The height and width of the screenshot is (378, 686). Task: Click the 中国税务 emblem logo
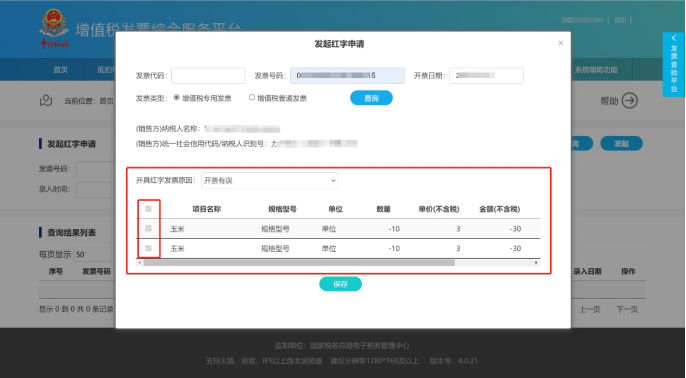pyautogui.click(x=54, y=29)
